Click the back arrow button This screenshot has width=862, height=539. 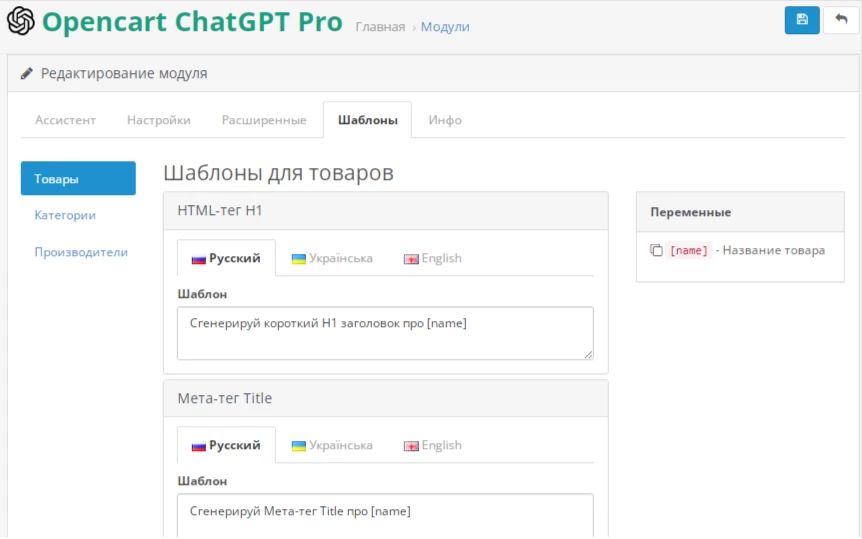click(x=841, y=20)
